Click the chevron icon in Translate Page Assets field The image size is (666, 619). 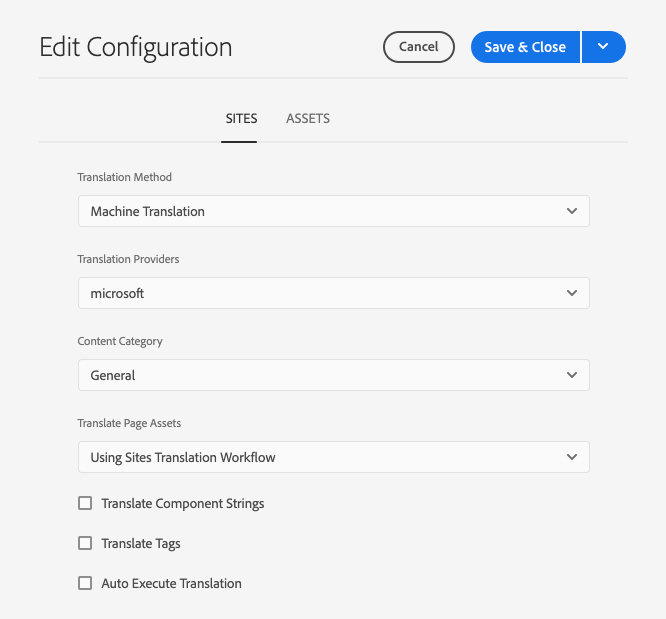[572, 457]
